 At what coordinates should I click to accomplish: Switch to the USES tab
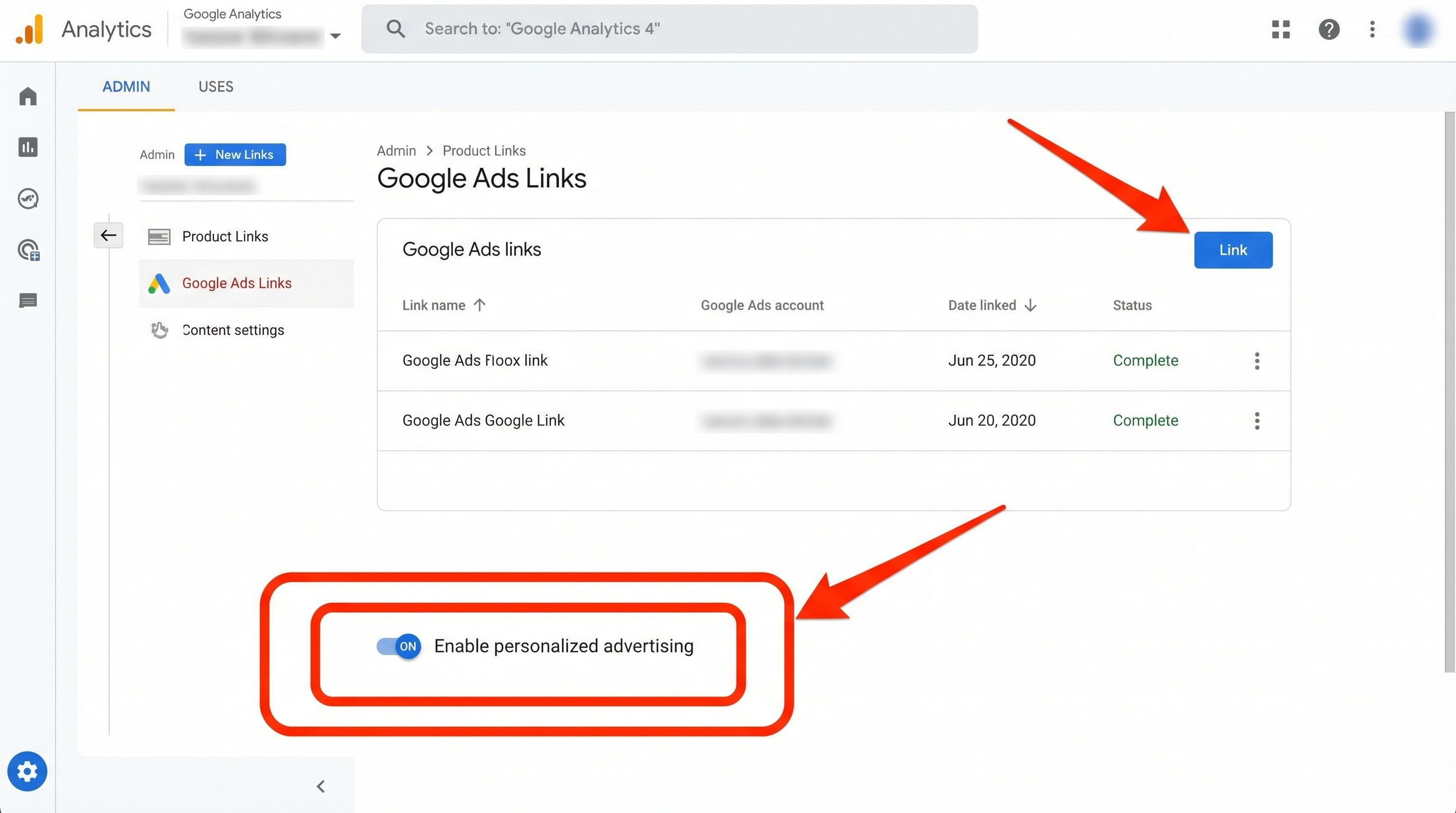[x=216, y=86]
